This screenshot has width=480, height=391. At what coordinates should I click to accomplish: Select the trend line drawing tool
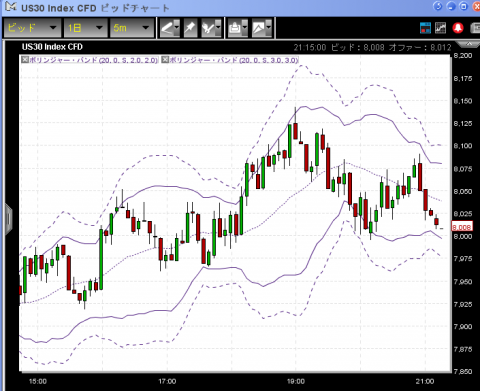pyautogui.click(x=167, y=28)
